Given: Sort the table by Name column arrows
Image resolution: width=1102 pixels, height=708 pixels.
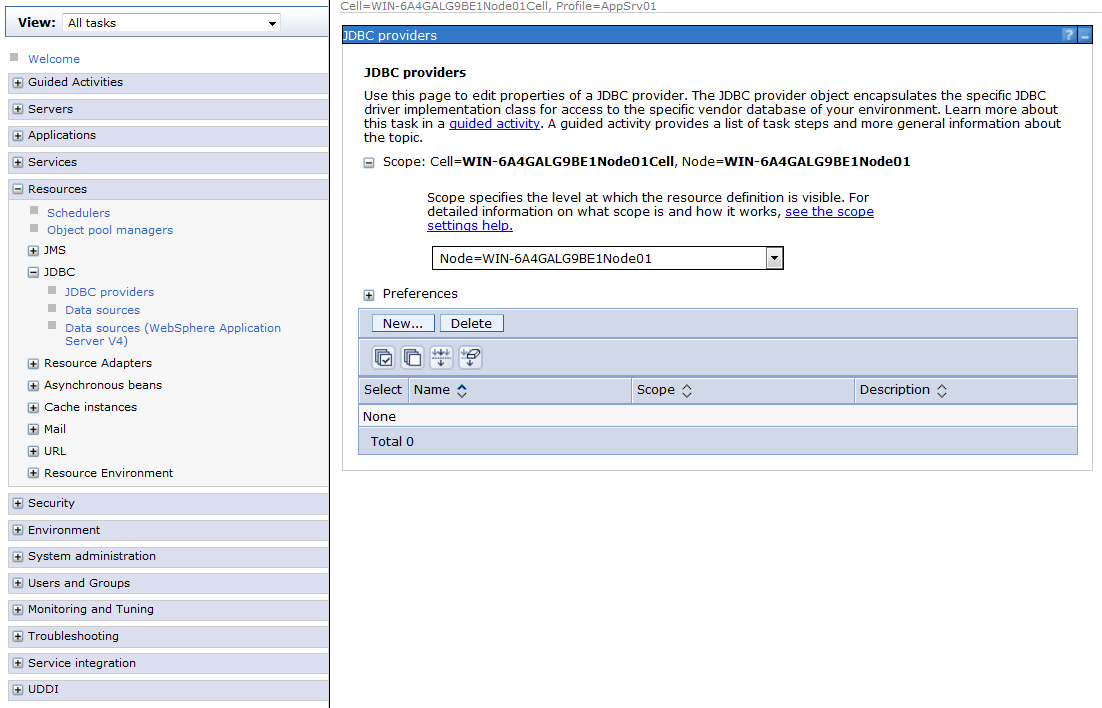Looking at the screenshot, I should click(x=462, y=391).
